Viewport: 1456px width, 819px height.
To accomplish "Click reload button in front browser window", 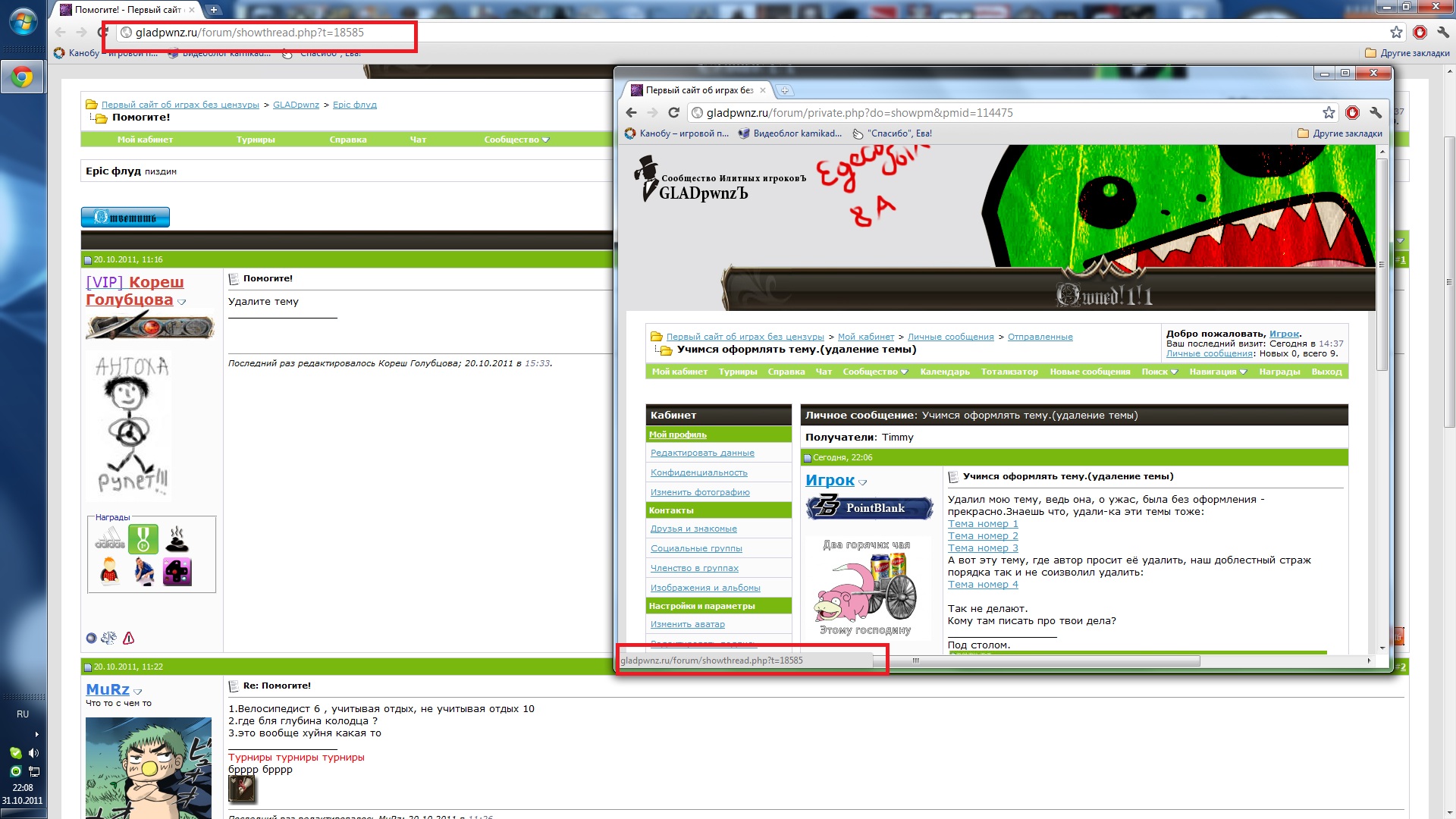I will pos(673,112).
